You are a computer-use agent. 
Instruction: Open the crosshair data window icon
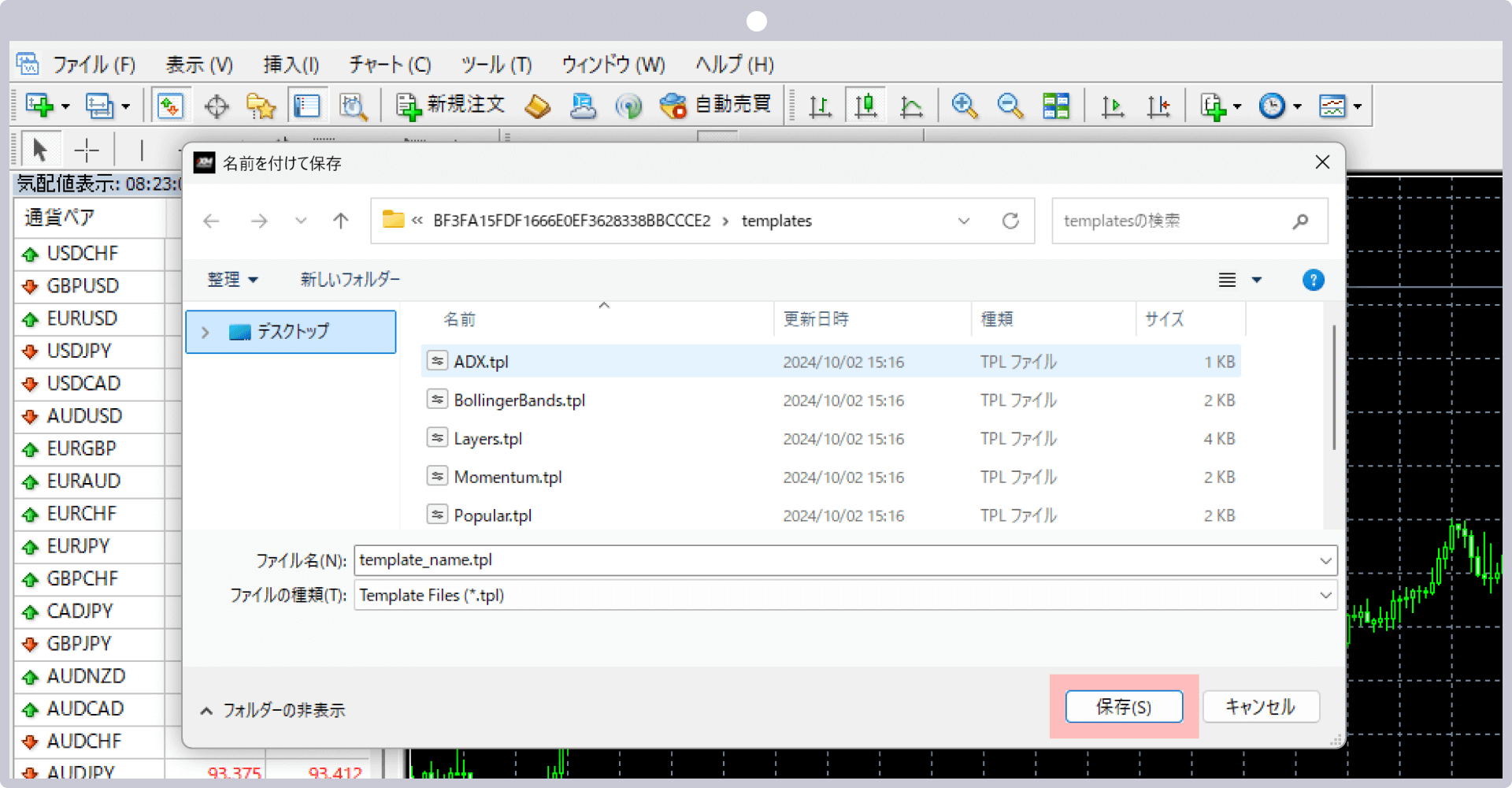click(216, 106)
